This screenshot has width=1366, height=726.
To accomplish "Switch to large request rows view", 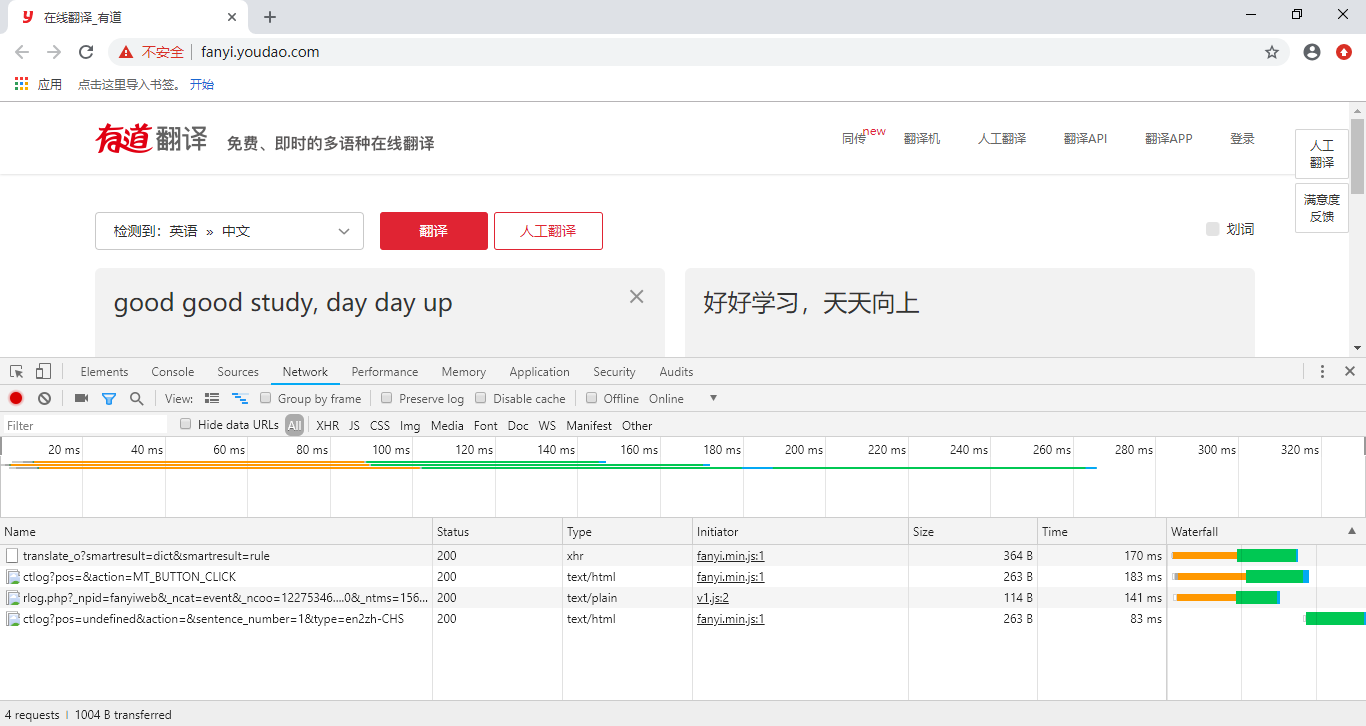I will click(x=212, y=398).
